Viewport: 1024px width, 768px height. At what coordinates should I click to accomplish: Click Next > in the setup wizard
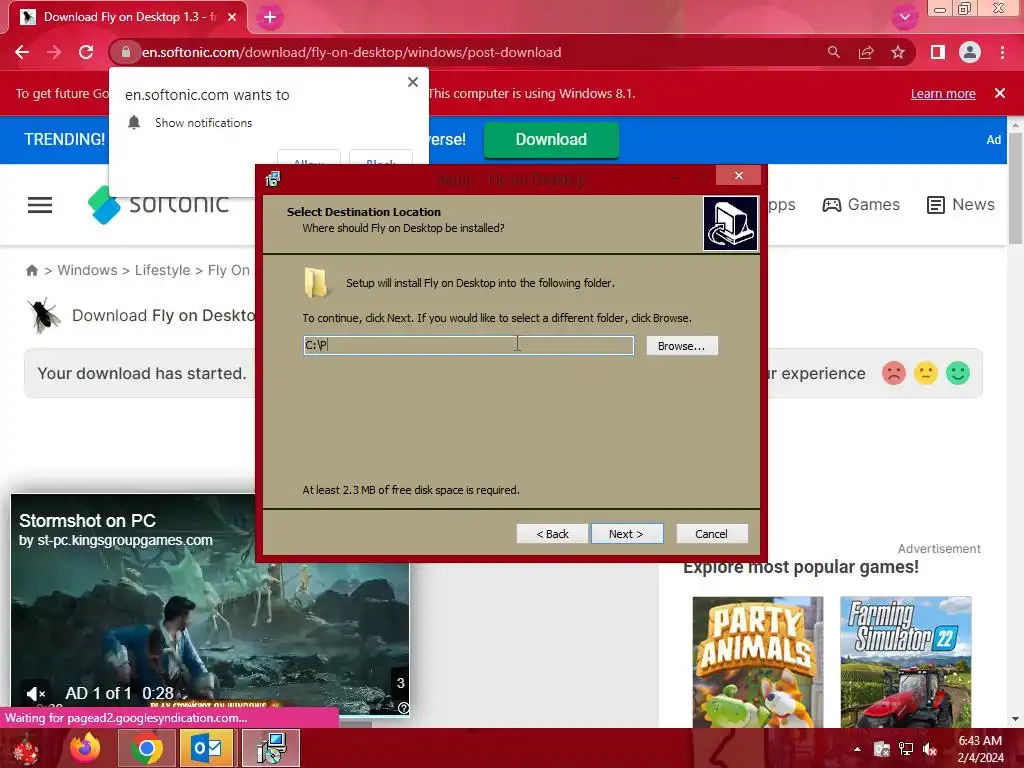pyautogui.click(x=627, y=534)
